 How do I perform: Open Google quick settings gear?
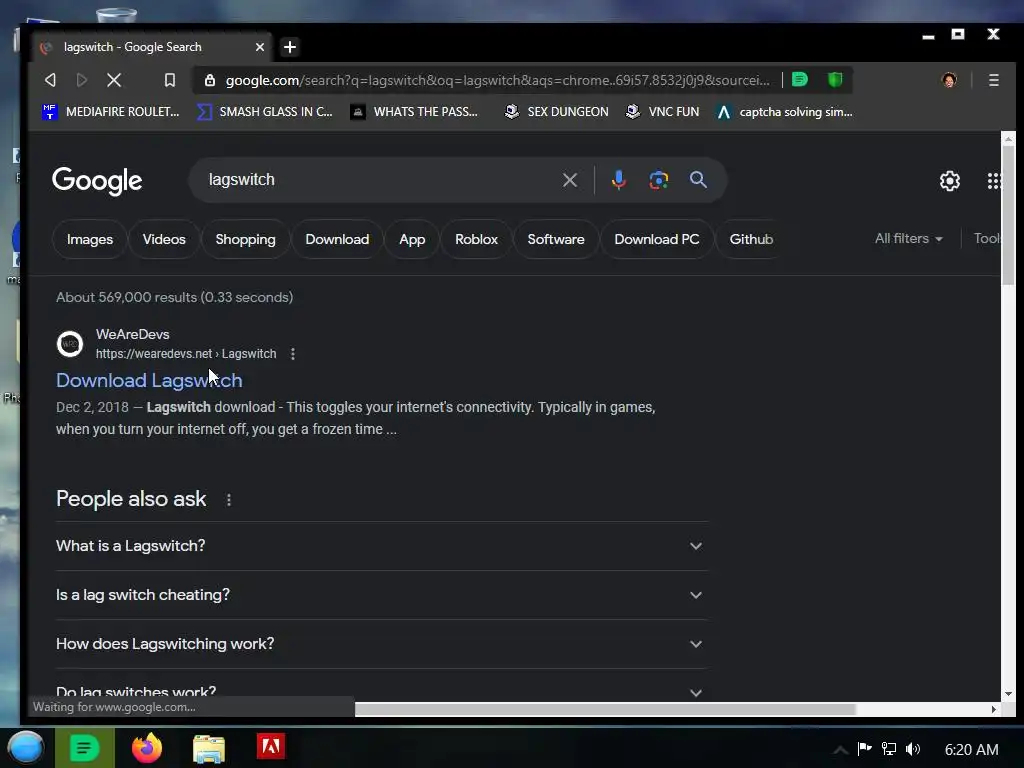950,181
